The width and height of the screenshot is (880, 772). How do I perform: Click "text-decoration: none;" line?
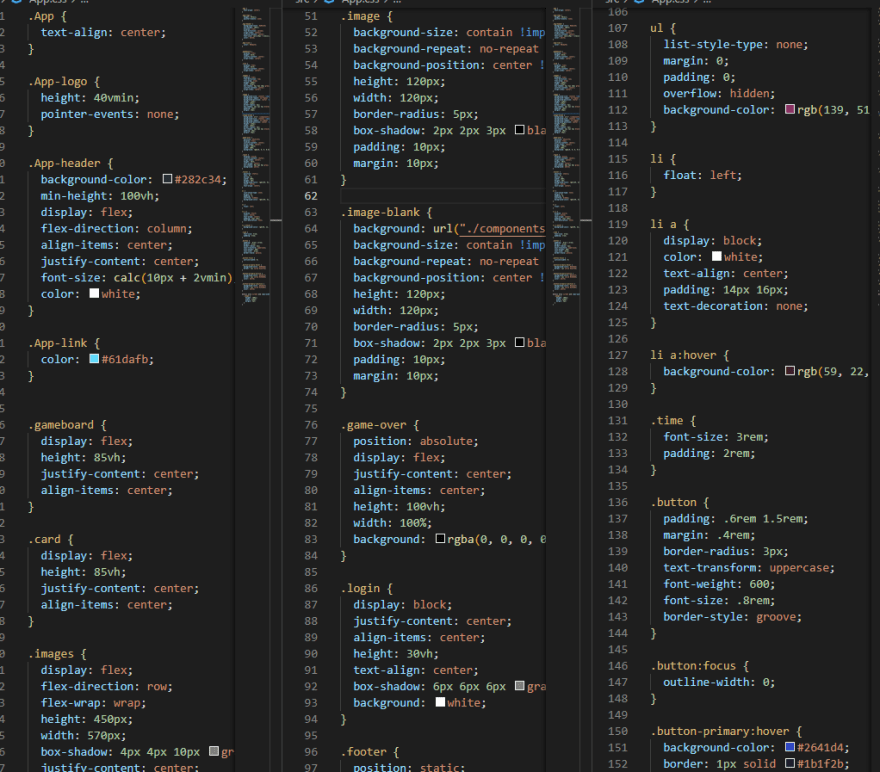coord(736,306)
